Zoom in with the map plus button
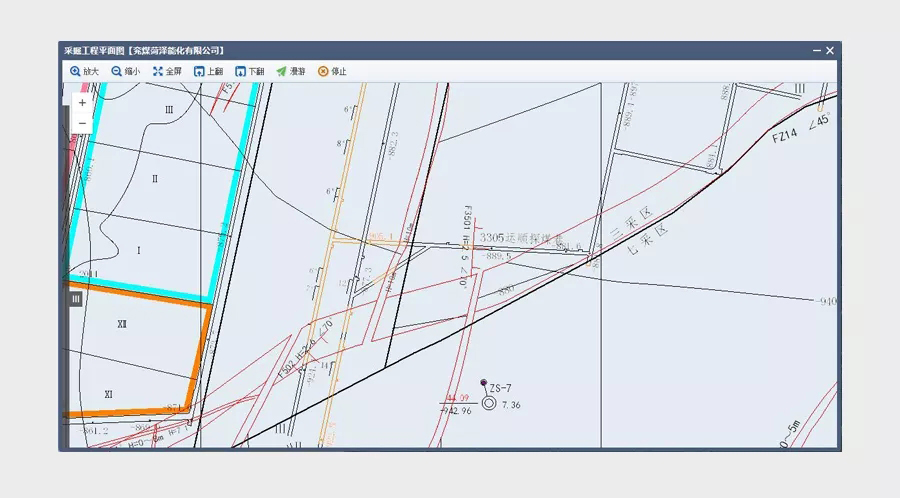This screenshot has width=900, height=498. click(82, 102)
